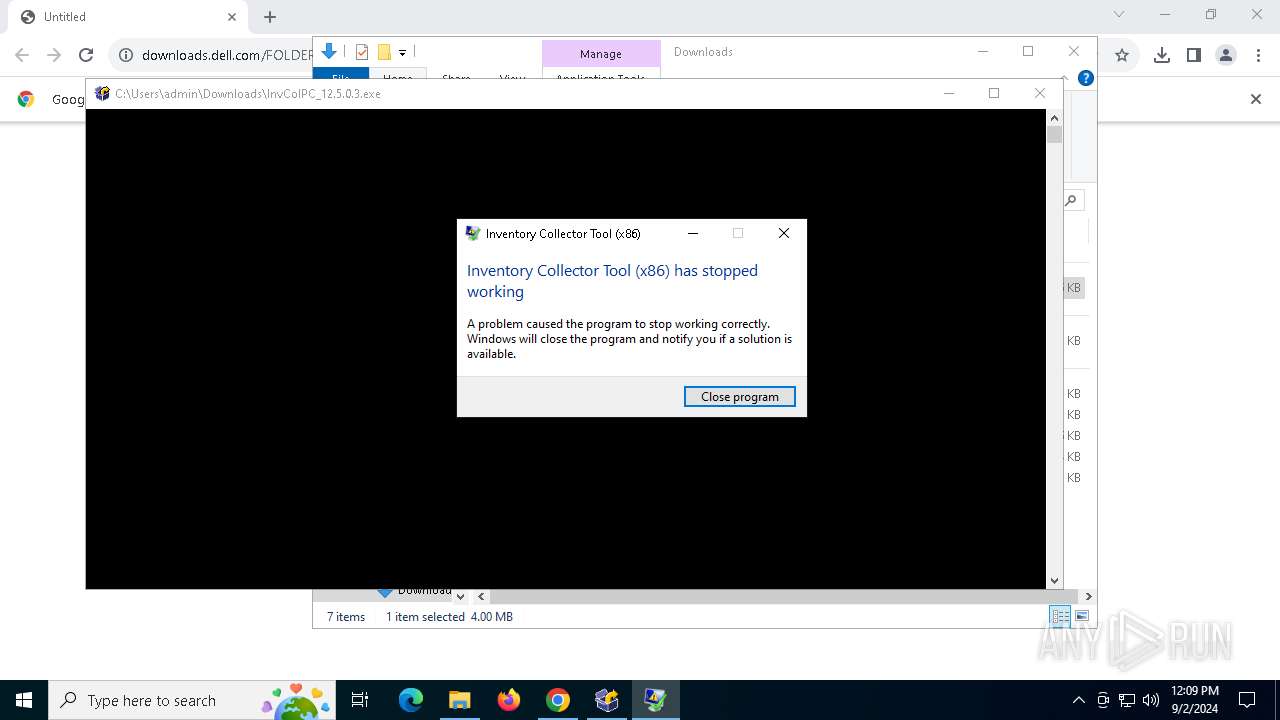Switch Explorer to details view icon
This screenshot has width=1280, height=720.
(x=1060, y=617)
